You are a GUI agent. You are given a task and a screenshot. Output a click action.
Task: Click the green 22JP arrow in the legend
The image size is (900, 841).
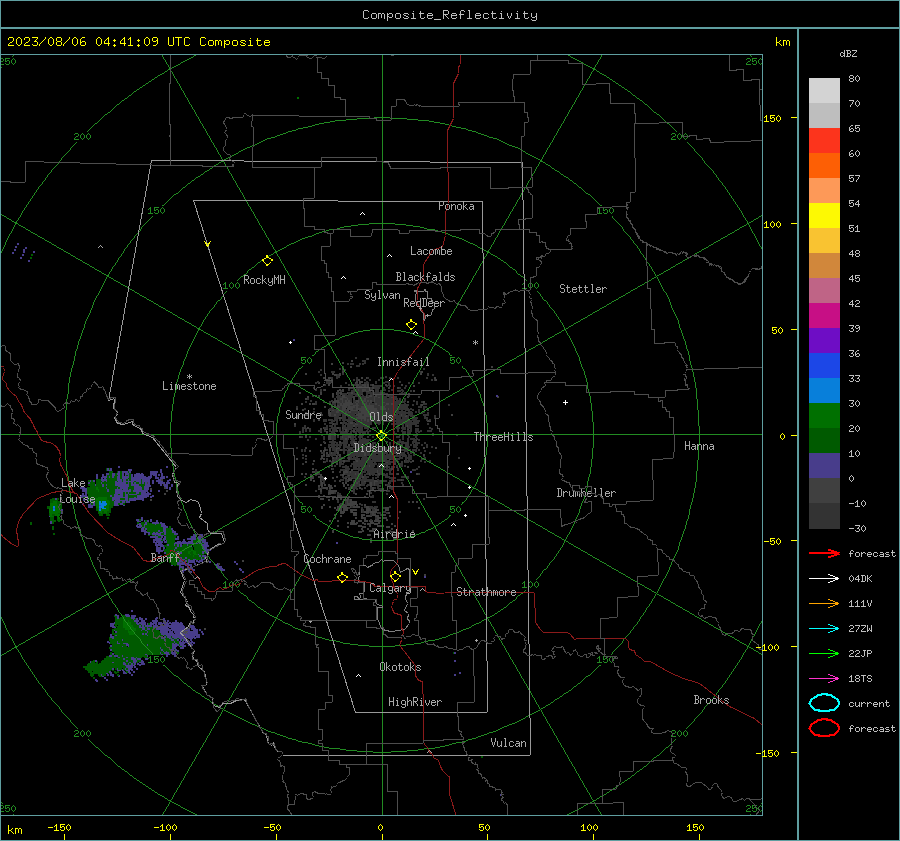[824, 653]
